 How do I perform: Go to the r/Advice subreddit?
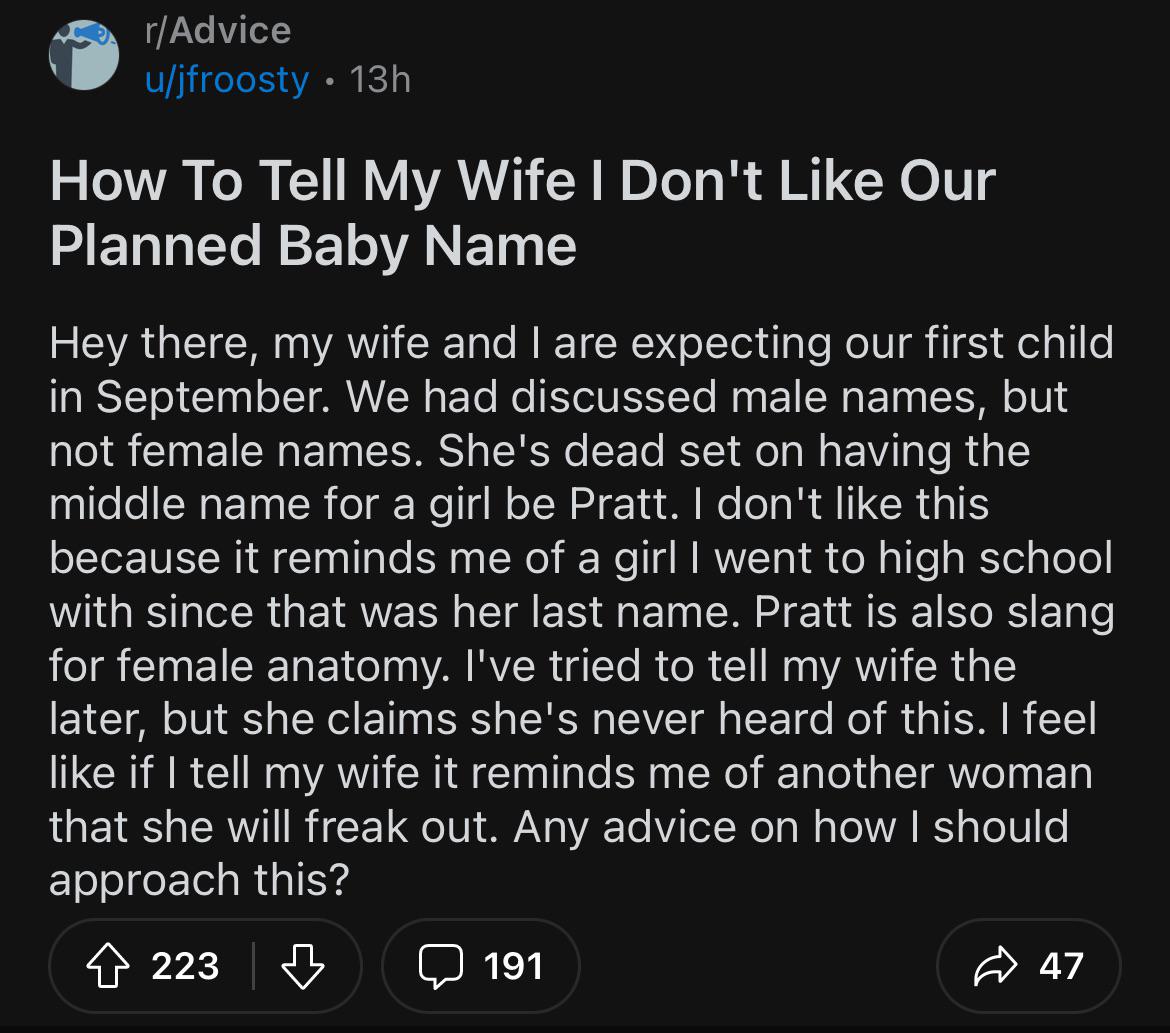[x=217, y=31]
